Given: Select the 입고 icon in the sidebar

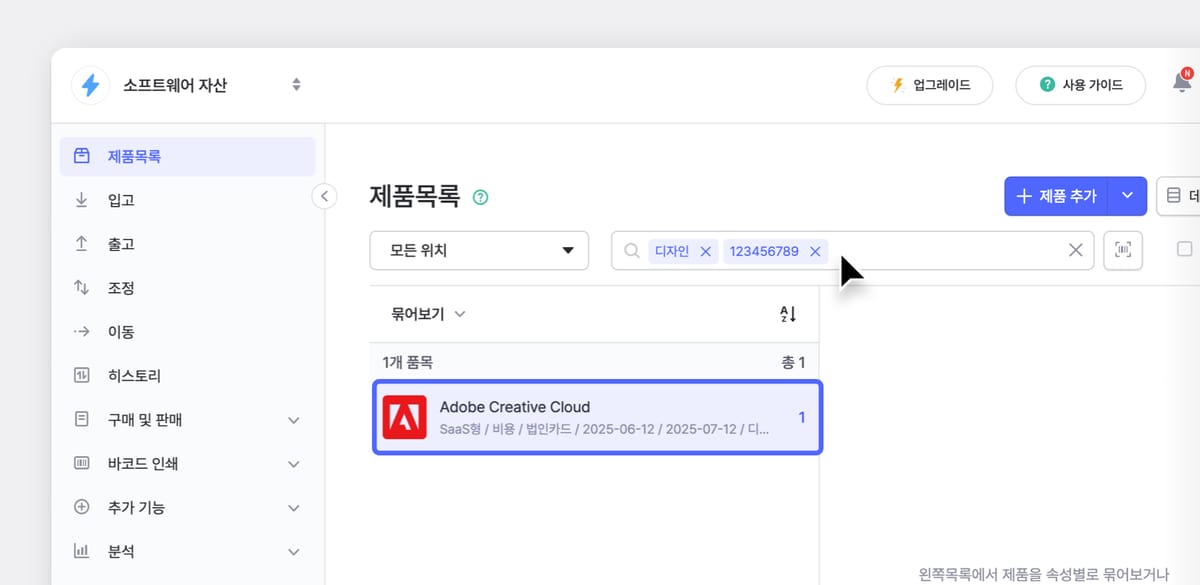Looking at the screenshot, I should [x=81, y=199].
